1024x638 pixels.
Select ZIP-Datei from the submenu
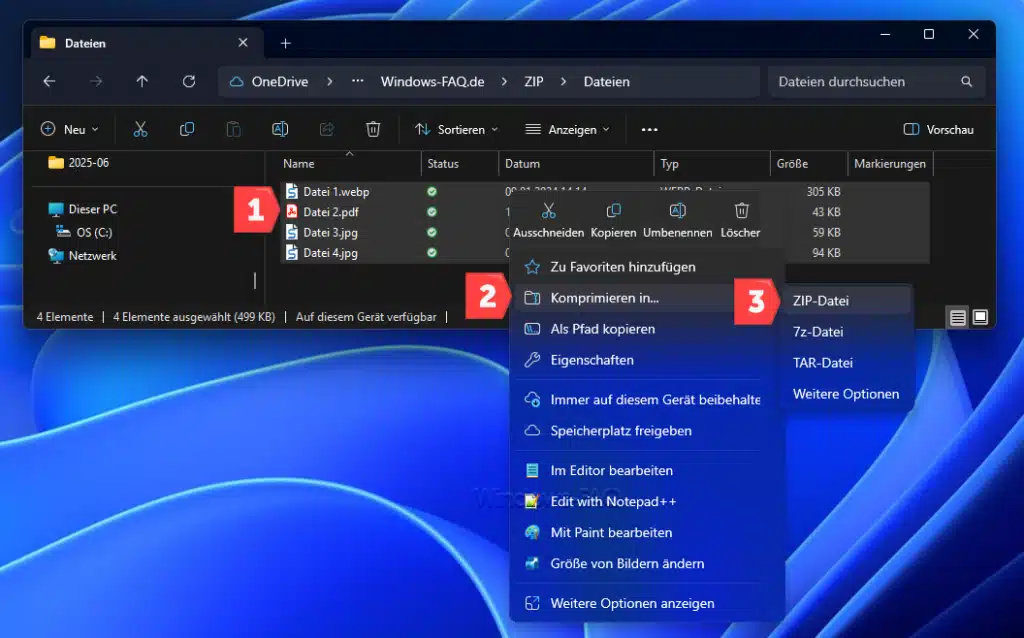pyautogui.click(x=820, y=300)
